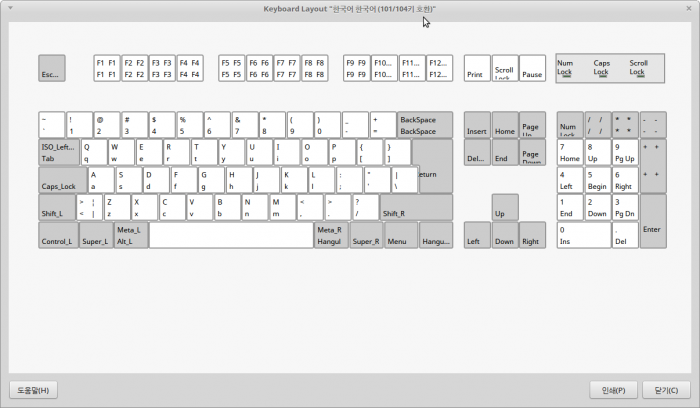Screen dimensions: 700x408
Task: Click the Del key in navigation cluster
Action: click(x=477, y=152)
